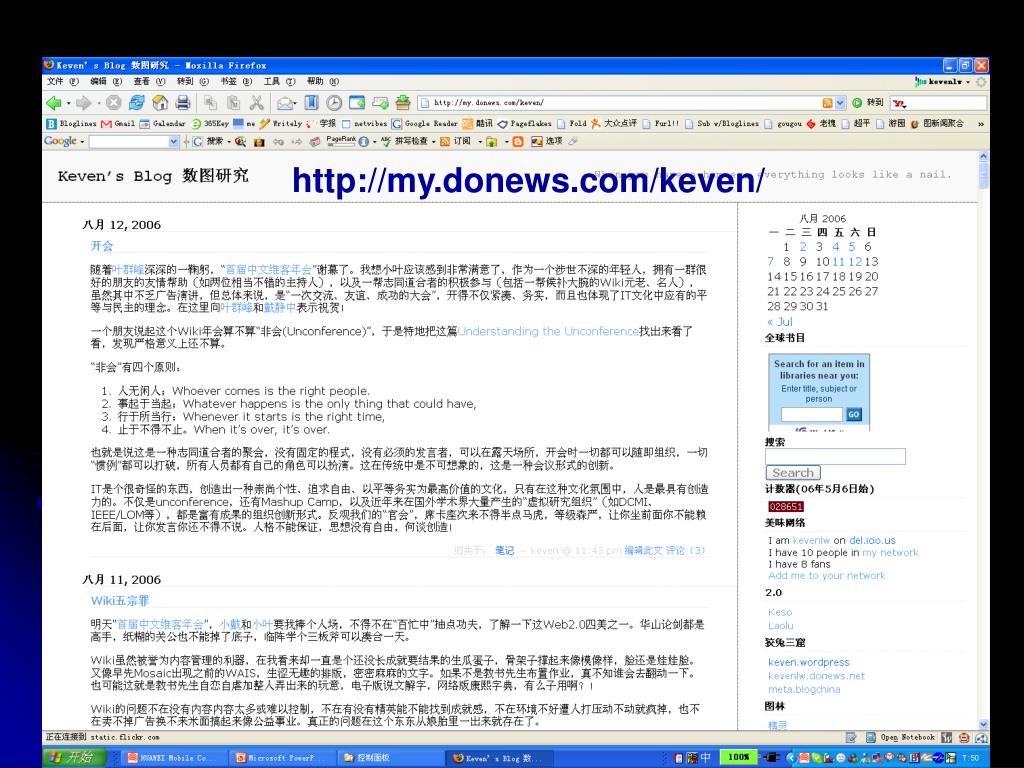The height and width of the screenshot is (768, 1024).
Task: Show more bookmarks with the chevron
Action: [980, 123]
